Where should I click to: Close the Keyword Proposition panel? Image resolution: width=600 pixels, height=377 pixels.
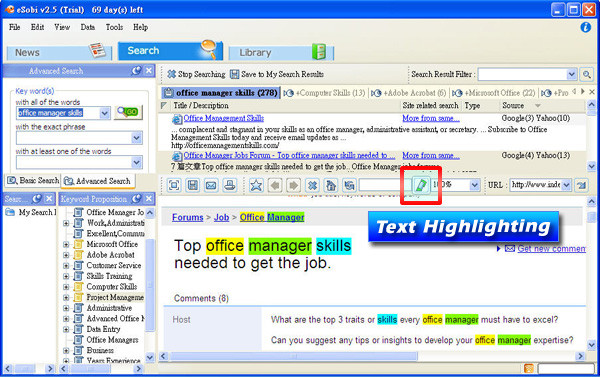(x=149, y=199)
